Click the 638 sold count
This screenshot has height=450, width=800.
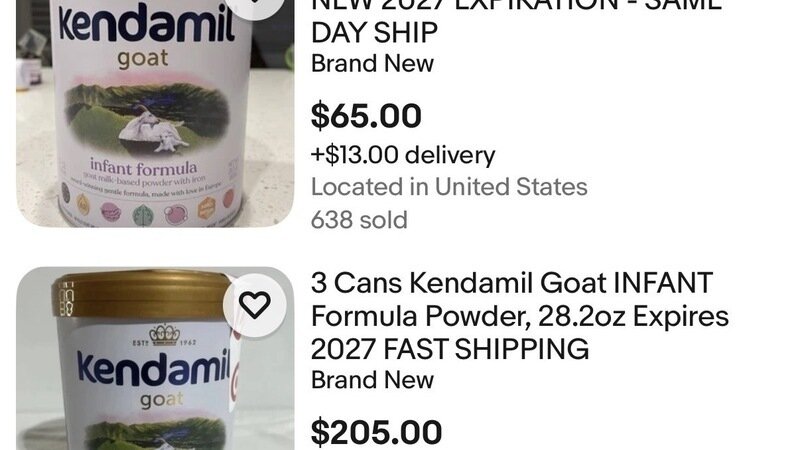[359, 219]
